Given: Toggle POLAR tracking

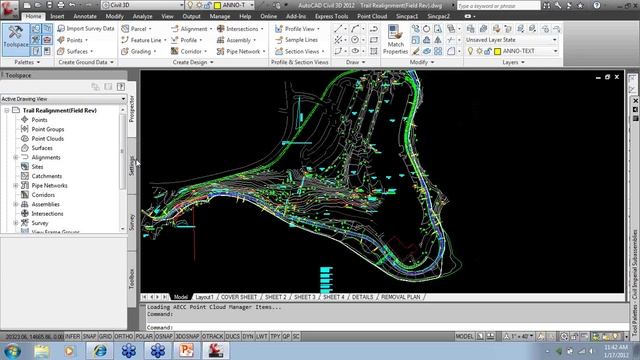Looking at the screenshot, I should tap(144, 337).
